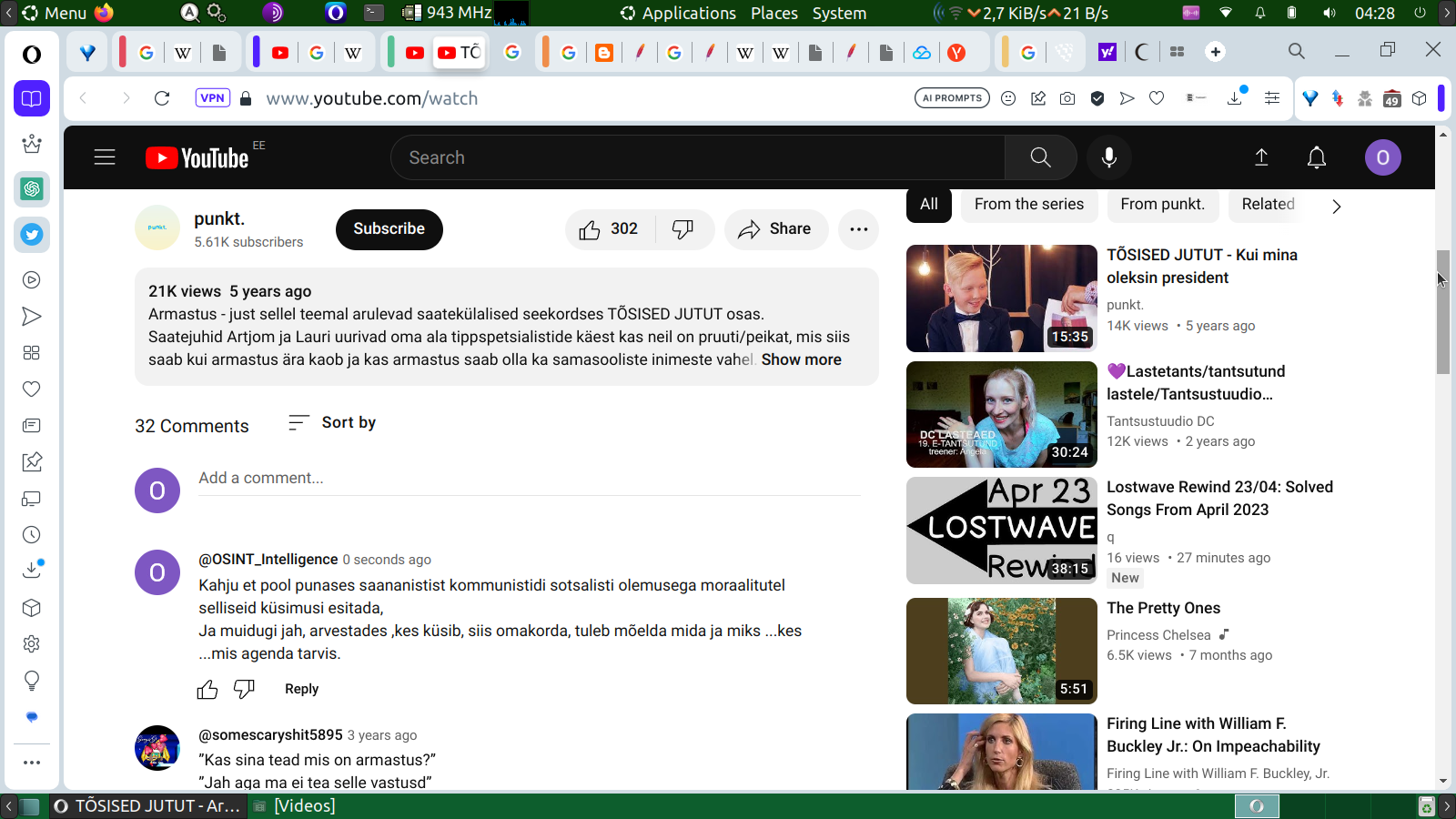Take a snapshot with camera icon
The height and width of the screenshot is (819, 1456).
(1067, 98)
